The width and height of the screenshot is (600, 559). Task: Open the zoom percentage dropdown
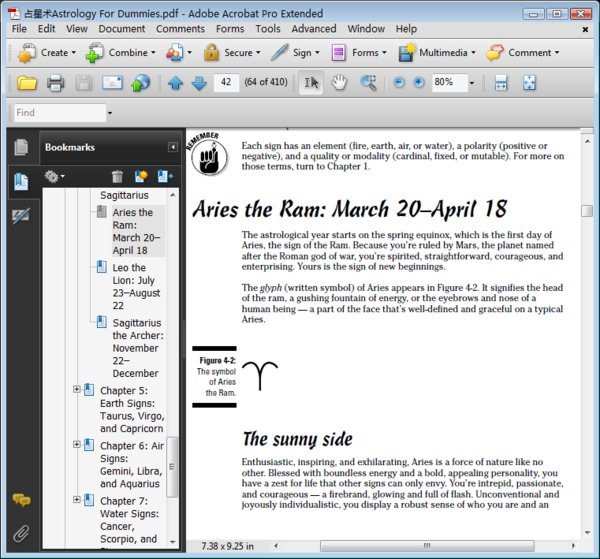point(472,83)
